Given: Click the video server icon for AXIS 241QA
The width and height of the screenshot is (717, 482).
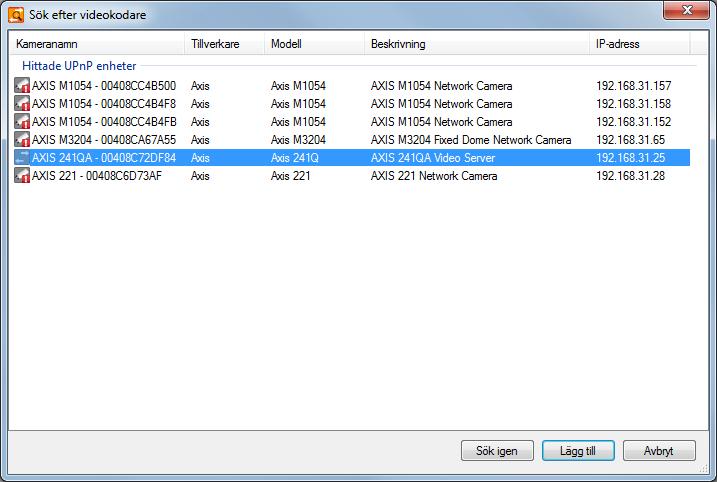Looking at the screenshot, I should tap(21, 157).
